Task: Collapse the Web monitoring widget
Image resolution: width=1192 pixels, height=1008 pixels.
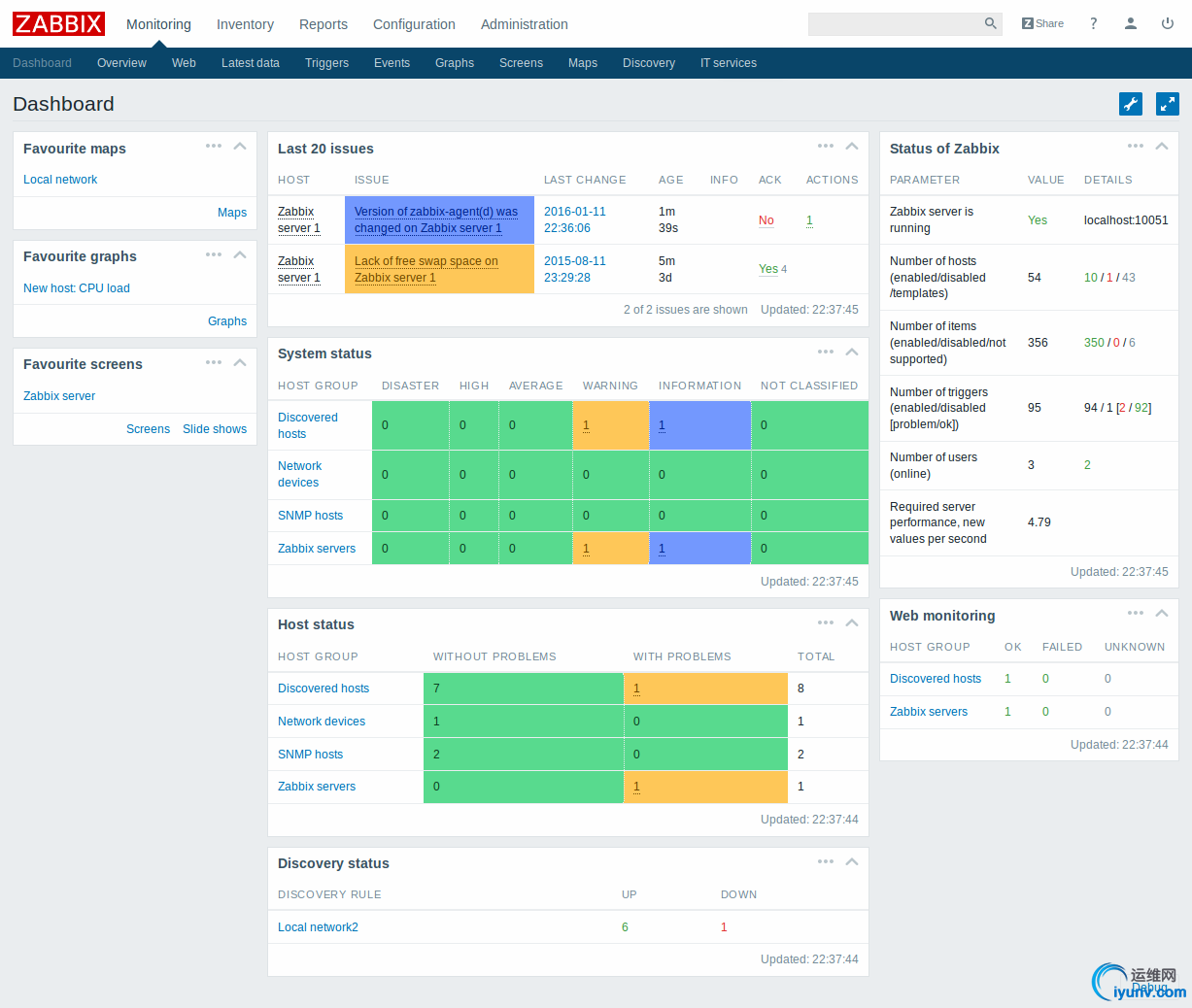Action: tap(1162, 613)
